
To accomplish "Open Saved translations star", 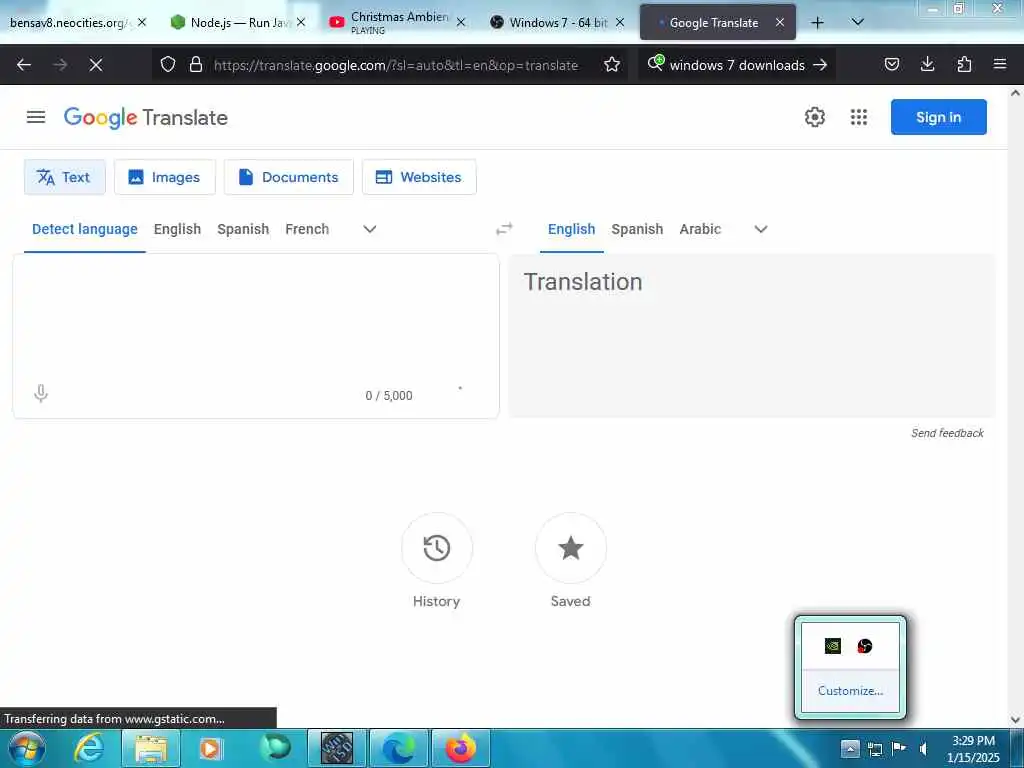I will (571, 548).
